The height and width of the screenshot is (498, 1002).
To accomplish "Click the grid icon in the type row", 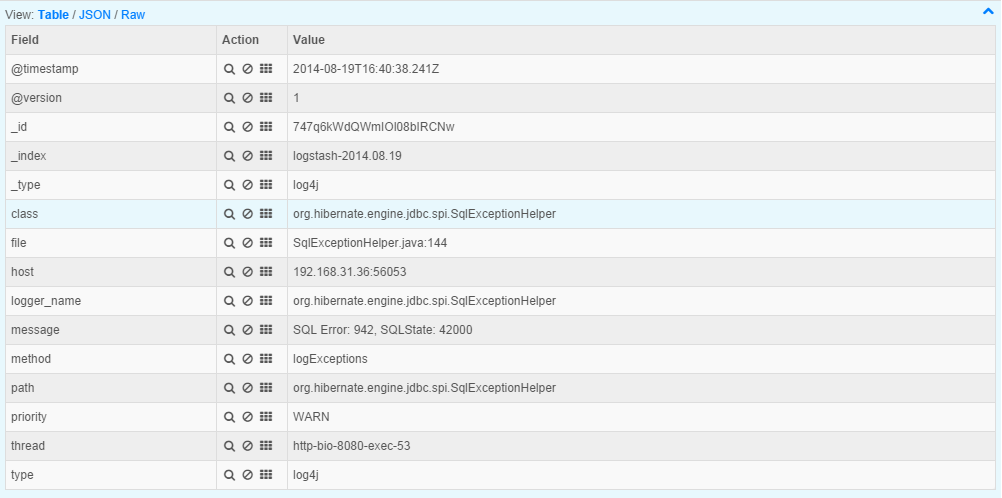I will (x=266, y=475).
